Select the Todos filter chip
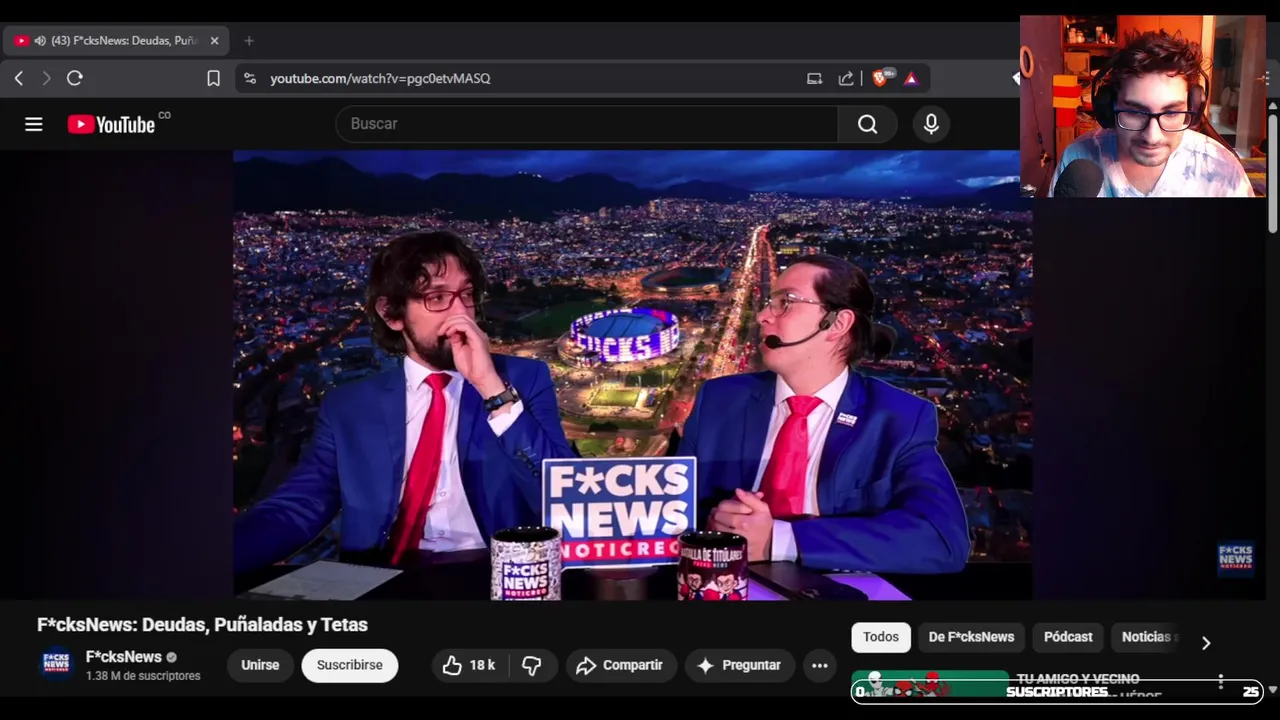The image size is (1280, 720). pyautogui.click(x=881, y=637)
